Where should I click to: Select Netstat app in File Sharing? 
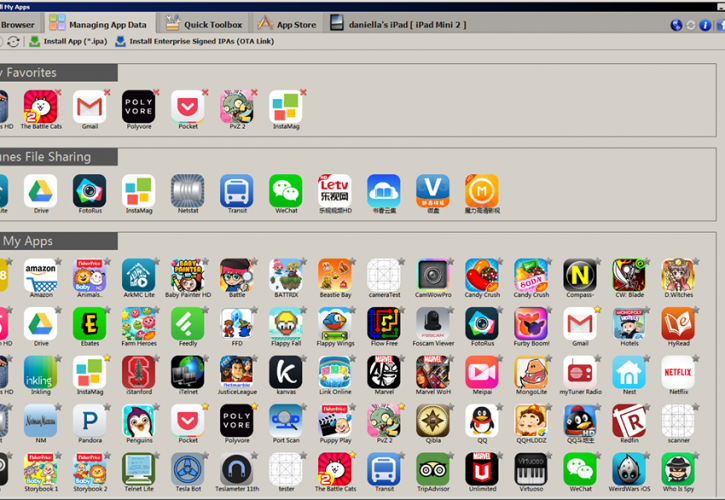tap(188, 191)
